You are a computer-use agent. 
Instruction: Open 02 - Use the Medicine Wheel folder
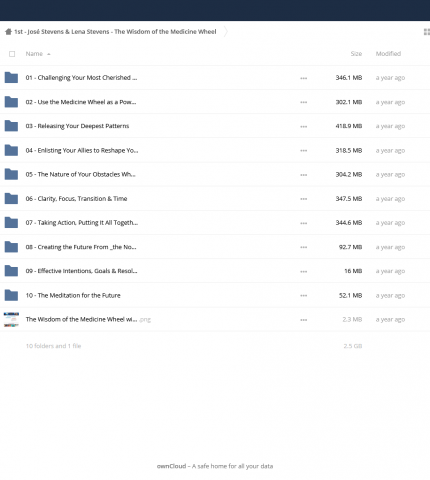click(x=81, y=102)
